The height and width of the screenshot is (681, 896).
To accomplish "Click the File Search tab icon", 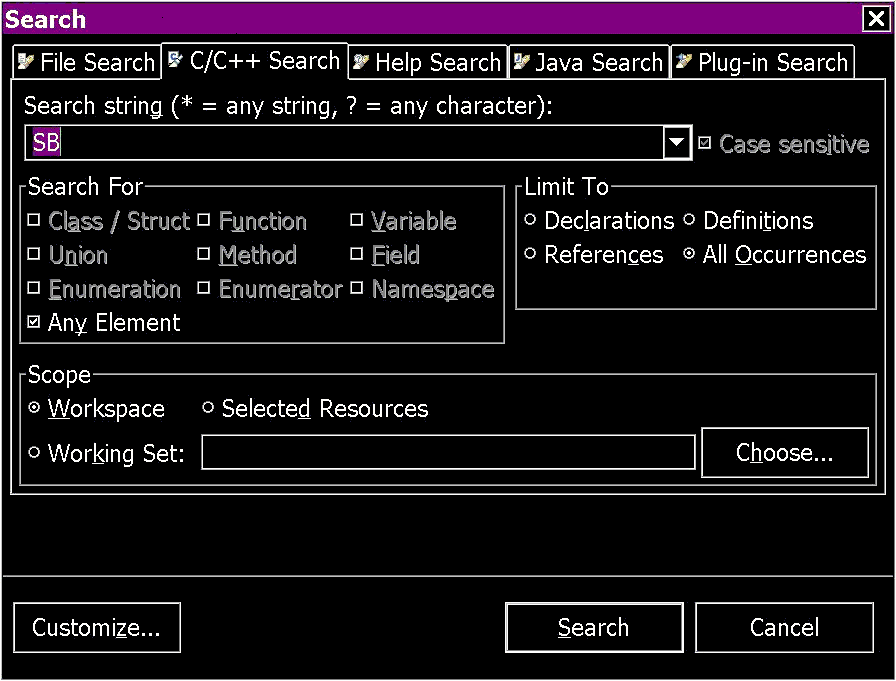I will point(25,61).
